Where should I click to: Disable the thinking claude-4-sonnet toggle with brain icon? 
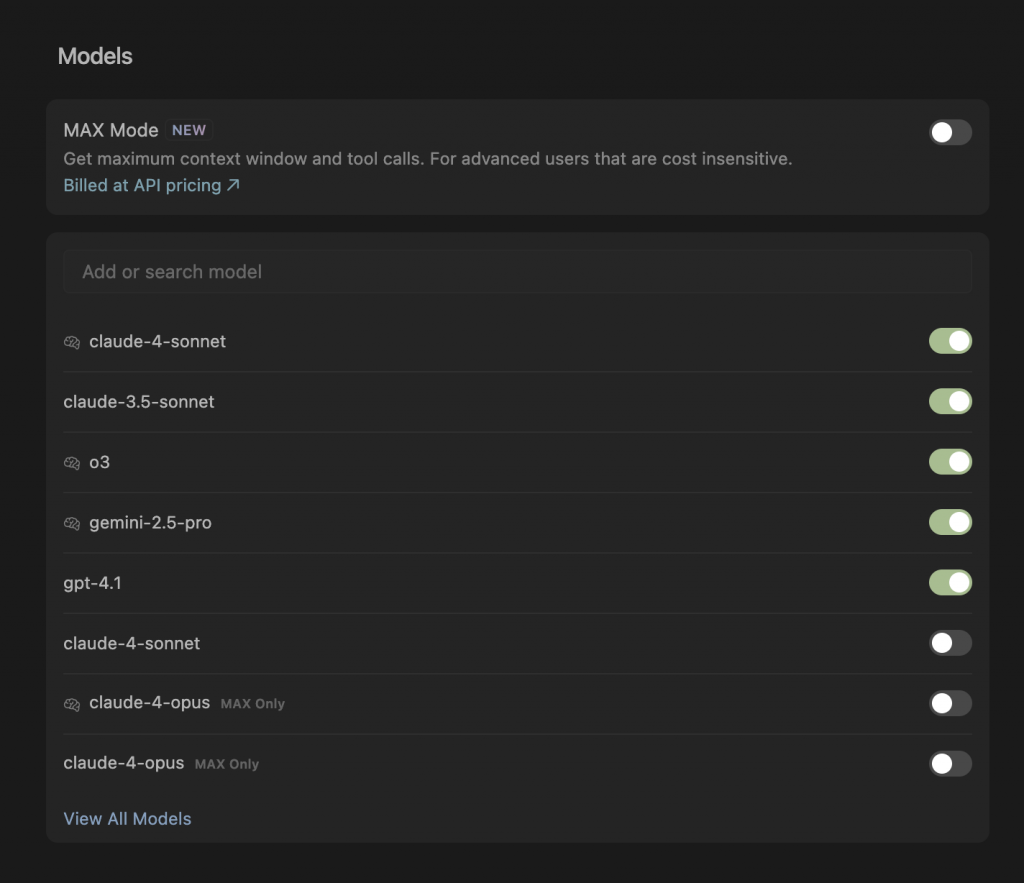(950, 341)
